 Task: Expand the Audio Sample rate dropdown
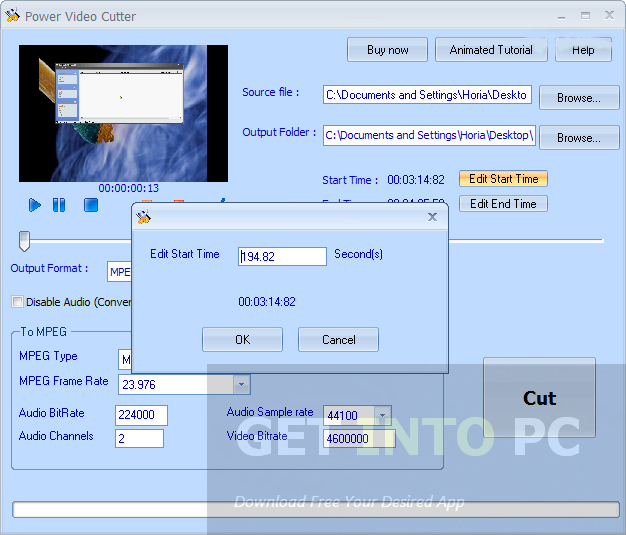[x=382, y=416]
